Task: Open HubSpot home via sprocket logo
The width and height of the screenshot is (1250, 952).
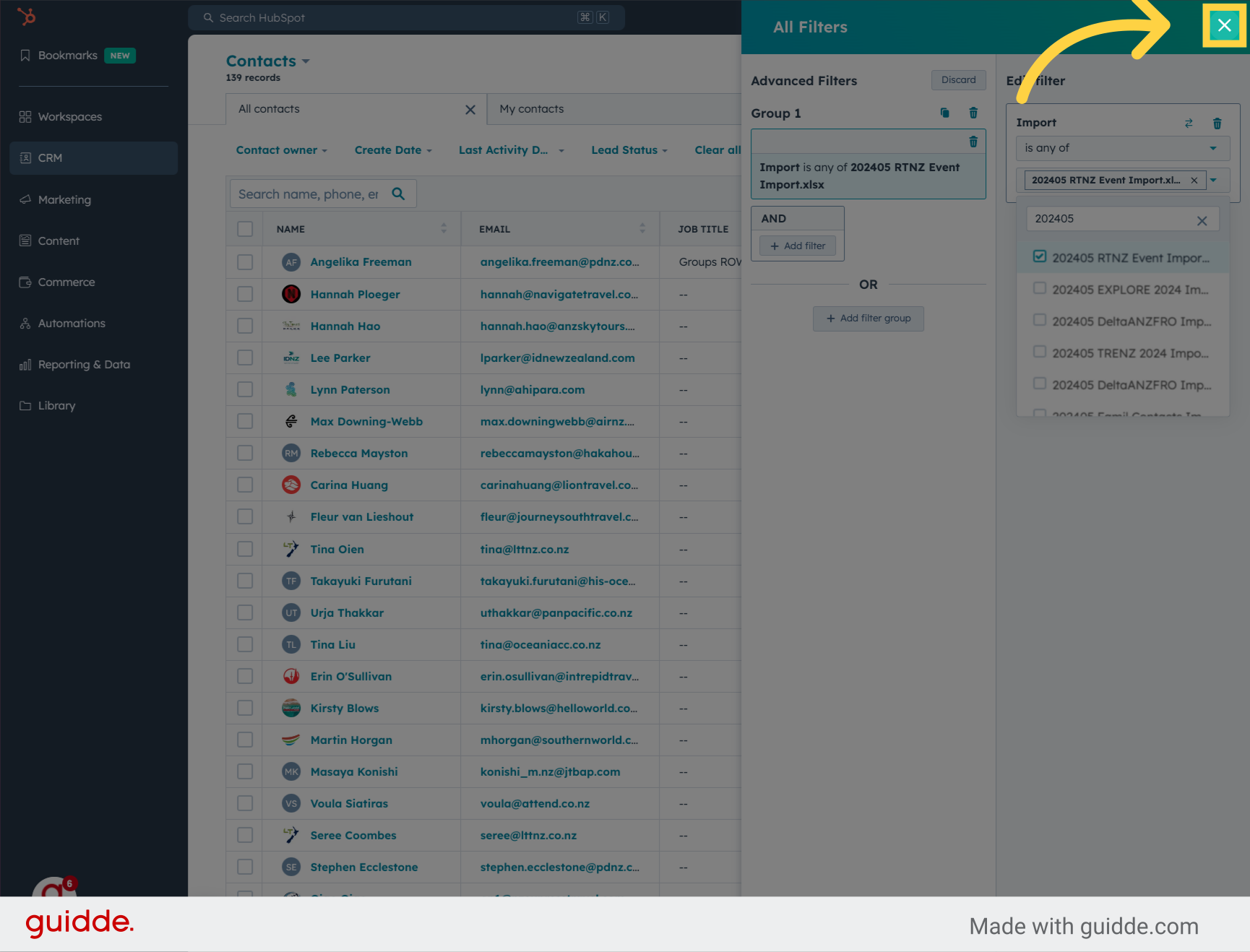Action: pos(26,16)
